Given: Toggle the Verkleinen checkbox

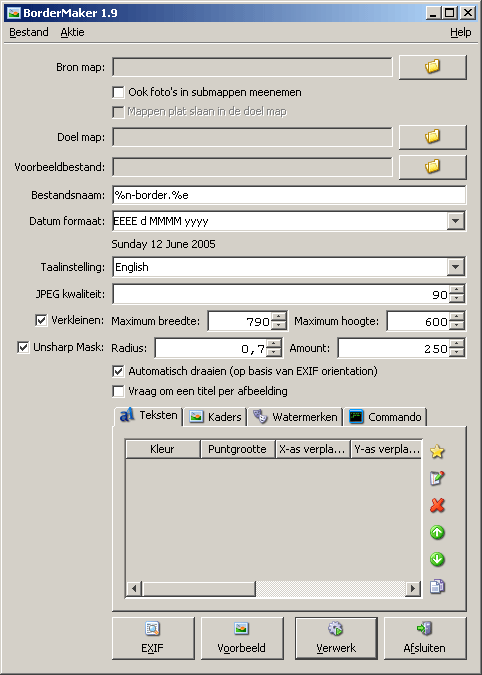Looking at the screenshot, I should (41, 320).
